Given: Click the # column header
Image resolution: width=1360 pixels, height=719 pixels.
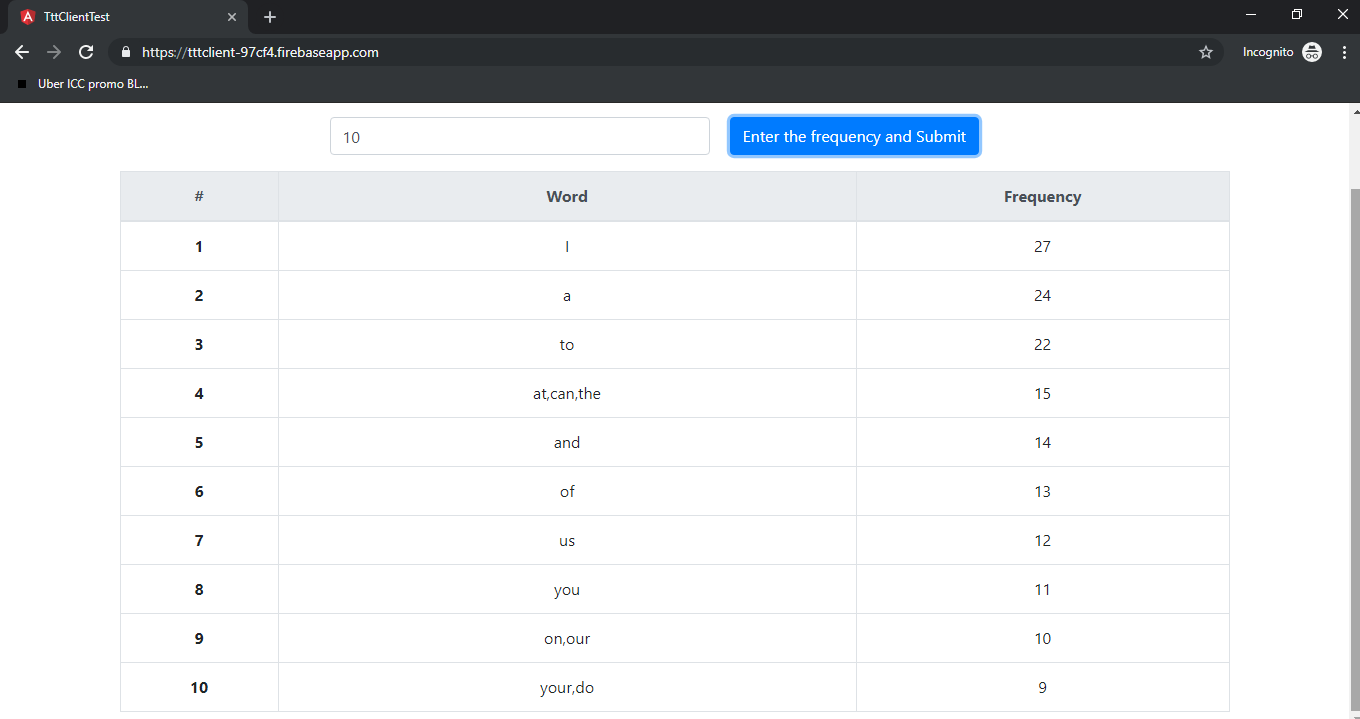Looking at the screenshot, I should click(199, 197).
